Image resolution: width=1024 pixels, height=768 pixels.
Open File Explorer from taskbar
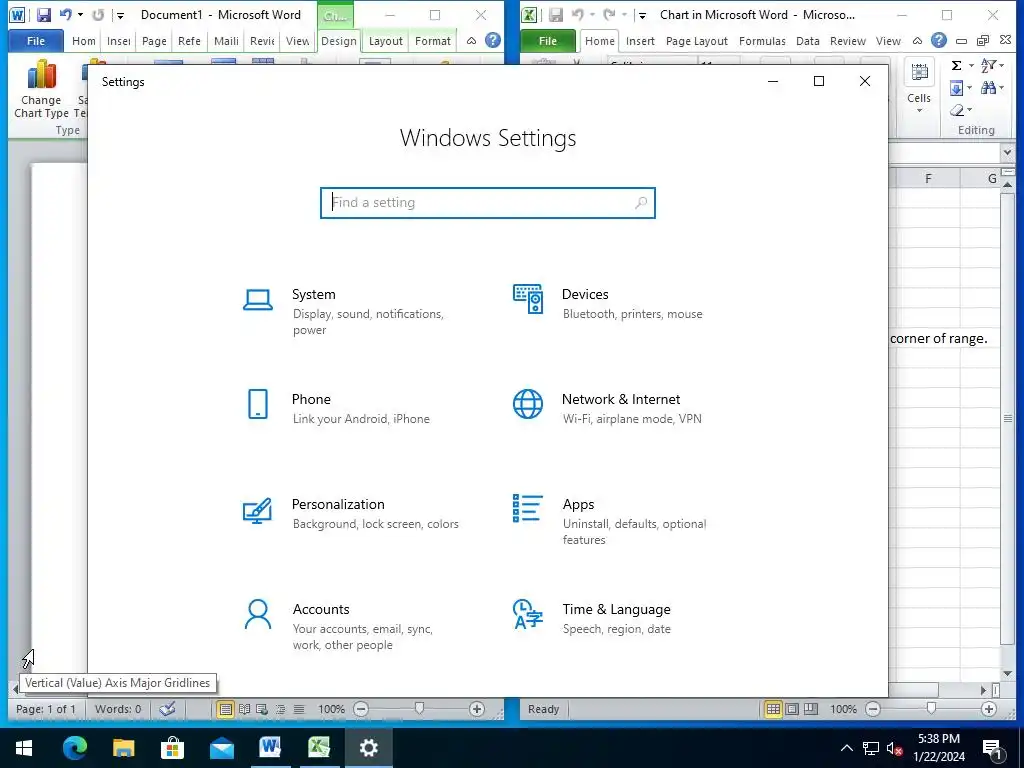(x=123, y=748)
